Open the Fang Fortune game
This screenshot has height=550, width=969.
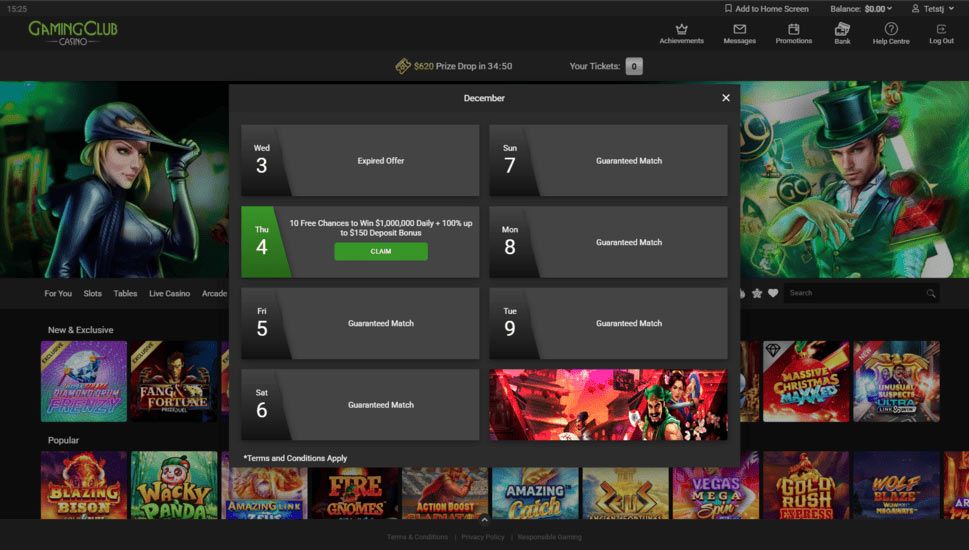click(x=174, y=381)
